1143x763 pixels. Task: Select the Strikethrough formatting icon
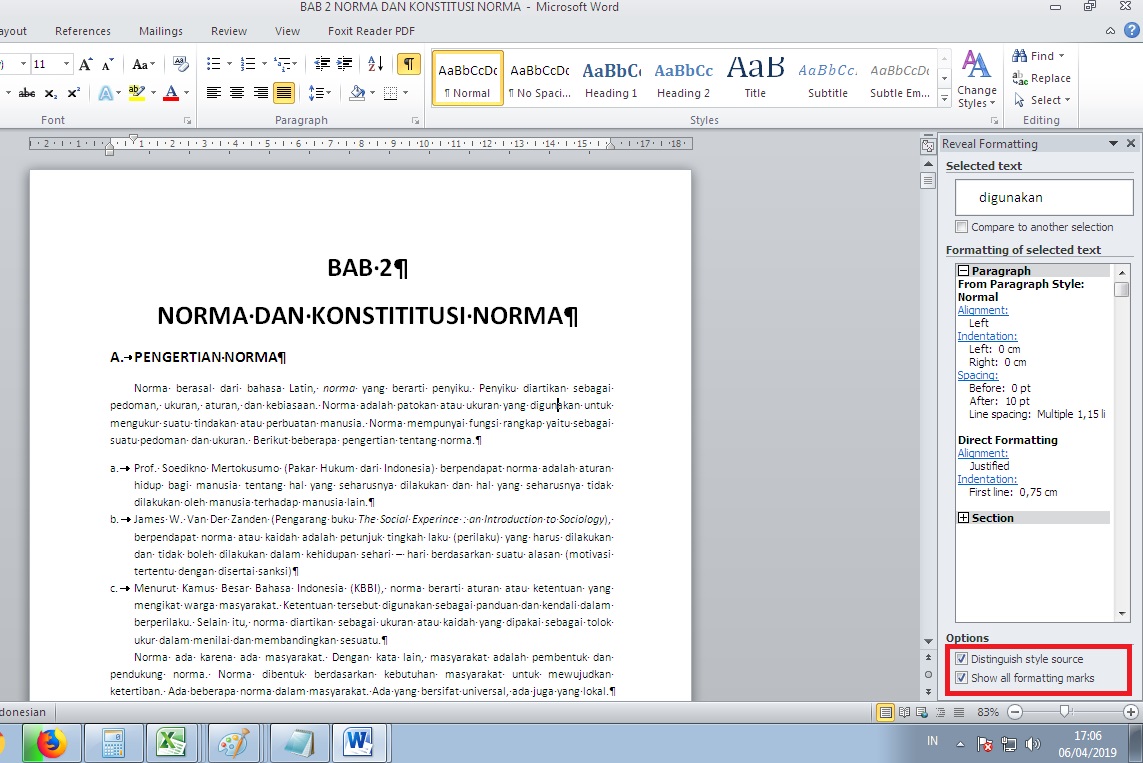click(x=26, y=92)
